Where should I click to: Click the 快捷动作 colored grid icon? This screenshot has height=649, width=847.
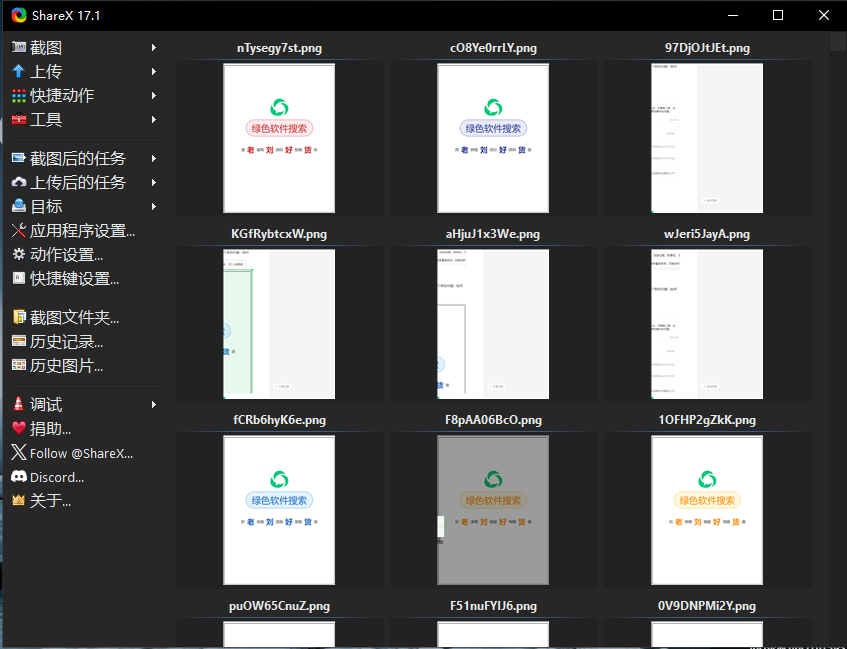coord(18,96)
